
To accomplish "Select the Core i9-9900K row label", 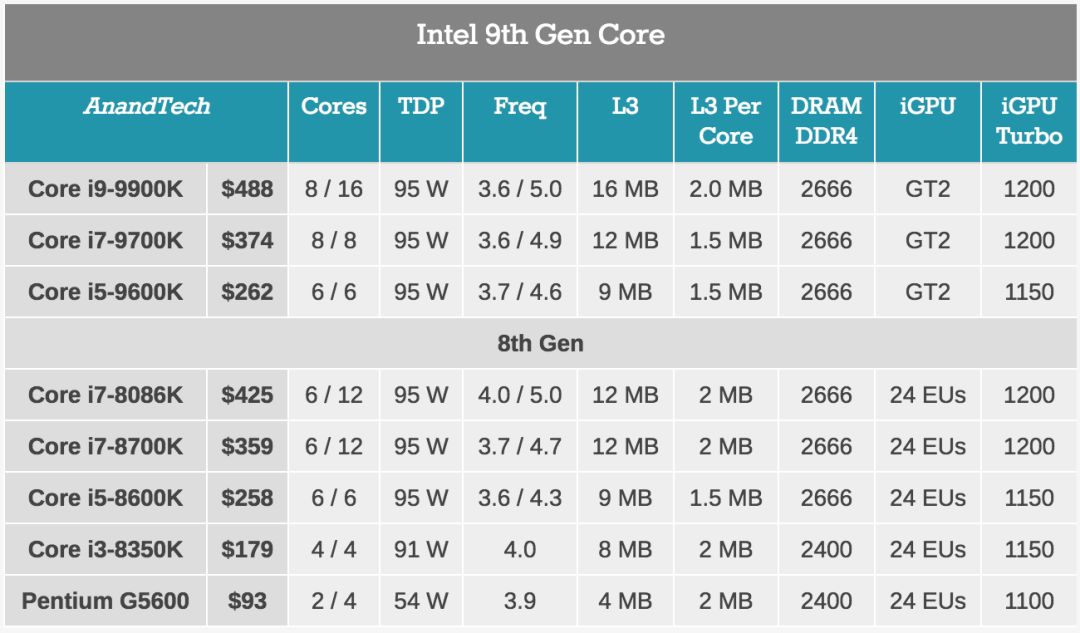I will point(106,189).
